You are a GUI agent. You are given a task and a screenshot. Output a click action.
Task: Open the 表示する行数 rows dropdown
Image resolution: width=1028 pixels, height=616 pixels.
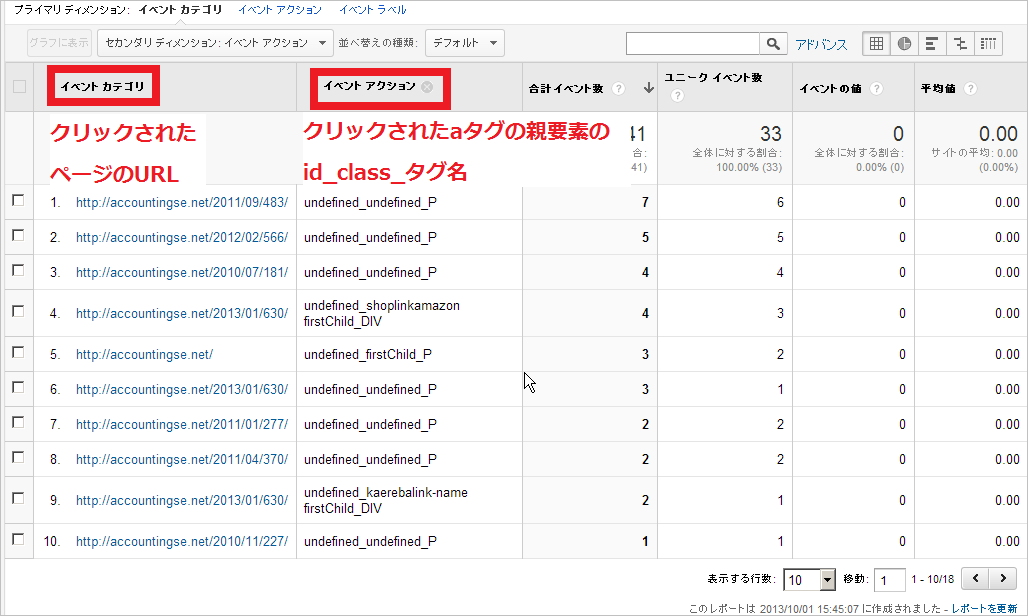pos(809,580)
